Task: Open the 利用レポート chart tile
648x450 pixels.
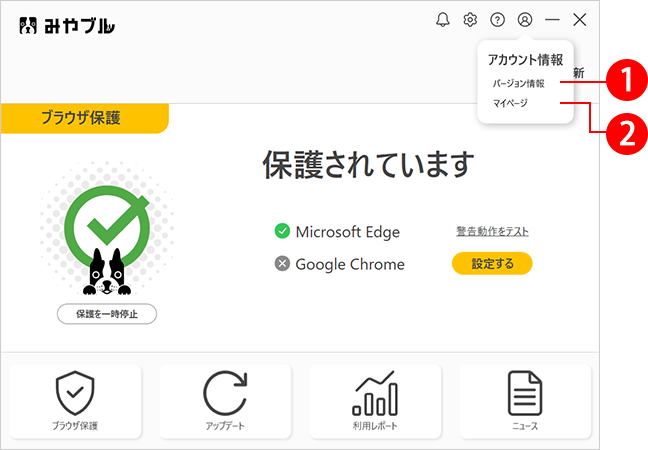Action: [x=375, y=401]
